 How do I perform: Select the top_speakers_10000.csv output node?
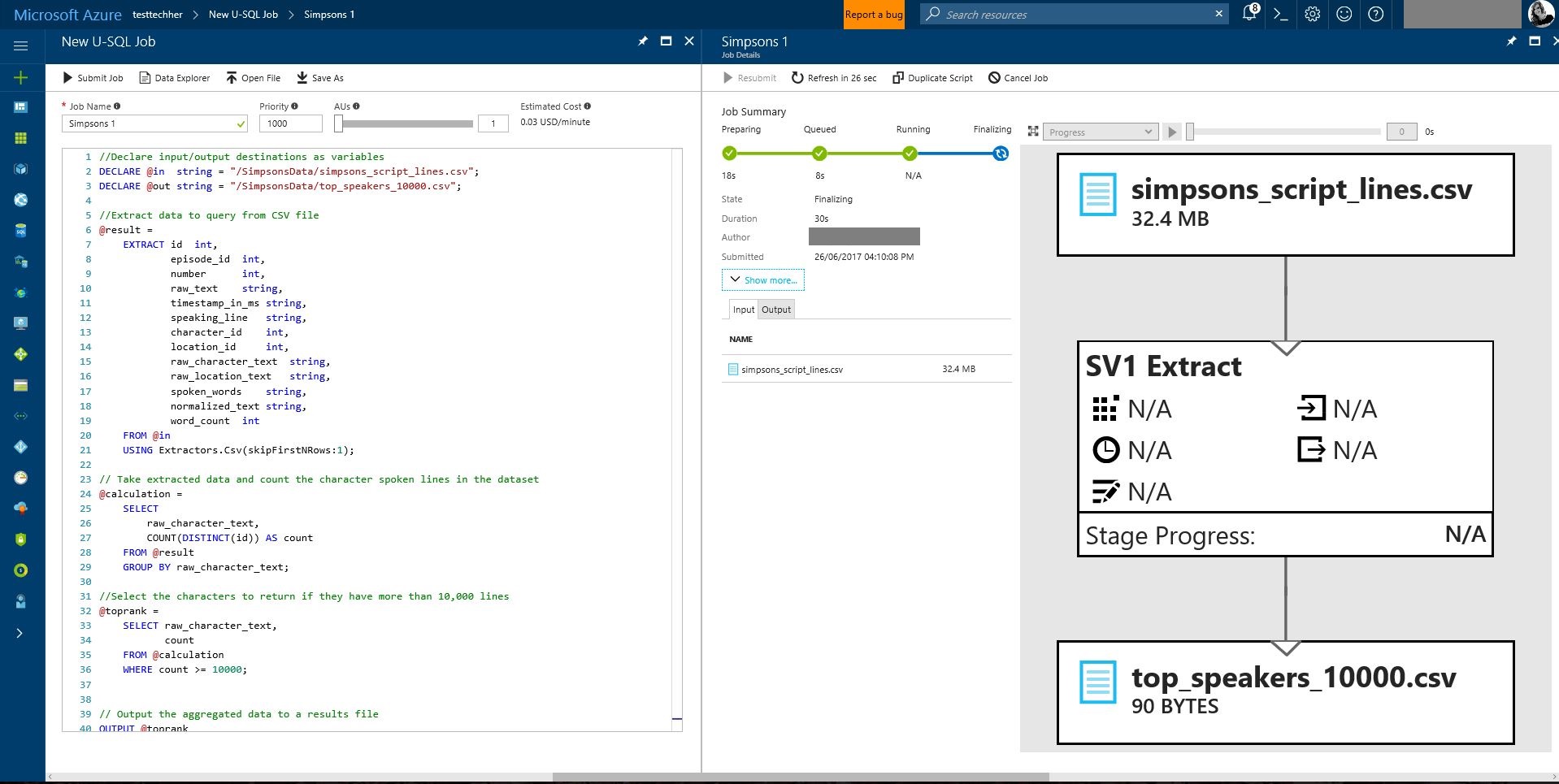[1285, 692]
